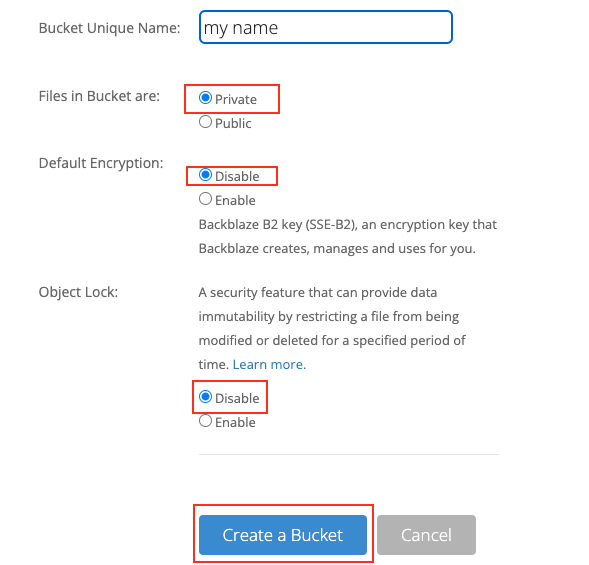Click the "Public" option label text
Screen dimensions: 589x565
233,124
